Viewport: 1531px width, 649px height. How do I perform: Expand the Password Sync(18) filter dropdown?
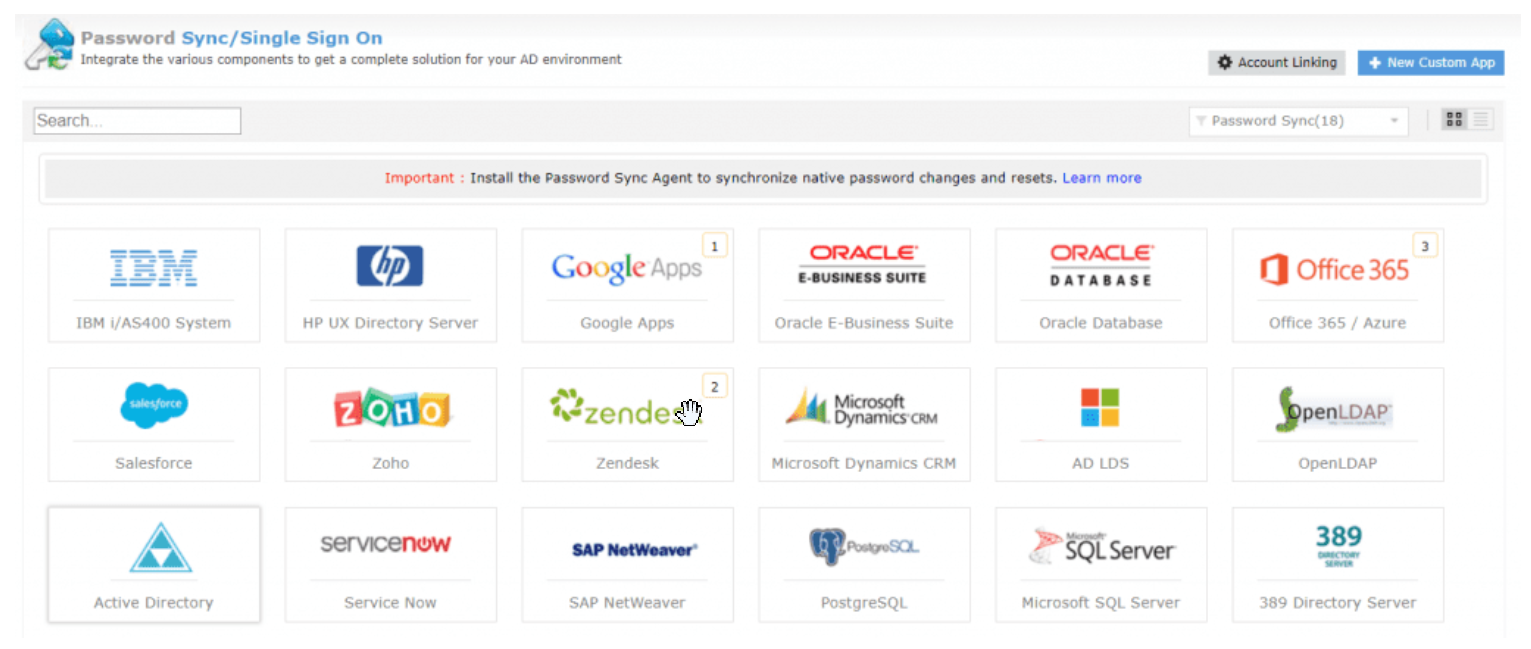1298,121
